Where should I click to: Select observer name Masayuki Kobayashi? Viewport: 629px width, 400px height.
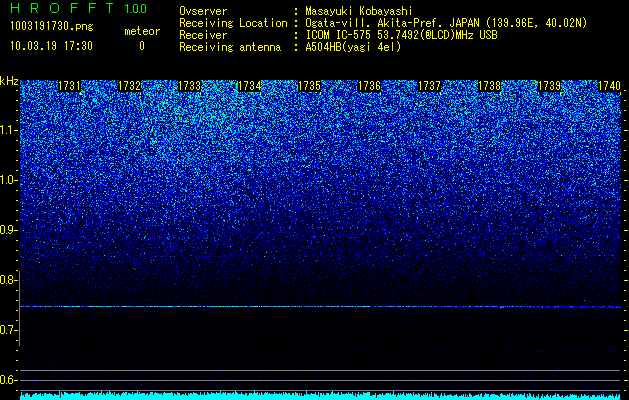(x=359, y=11)
